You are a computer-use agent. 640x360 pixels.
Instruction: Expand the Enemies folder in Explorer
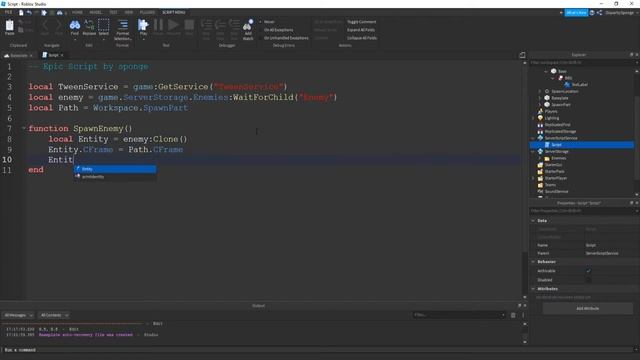(x=540, y=158)
